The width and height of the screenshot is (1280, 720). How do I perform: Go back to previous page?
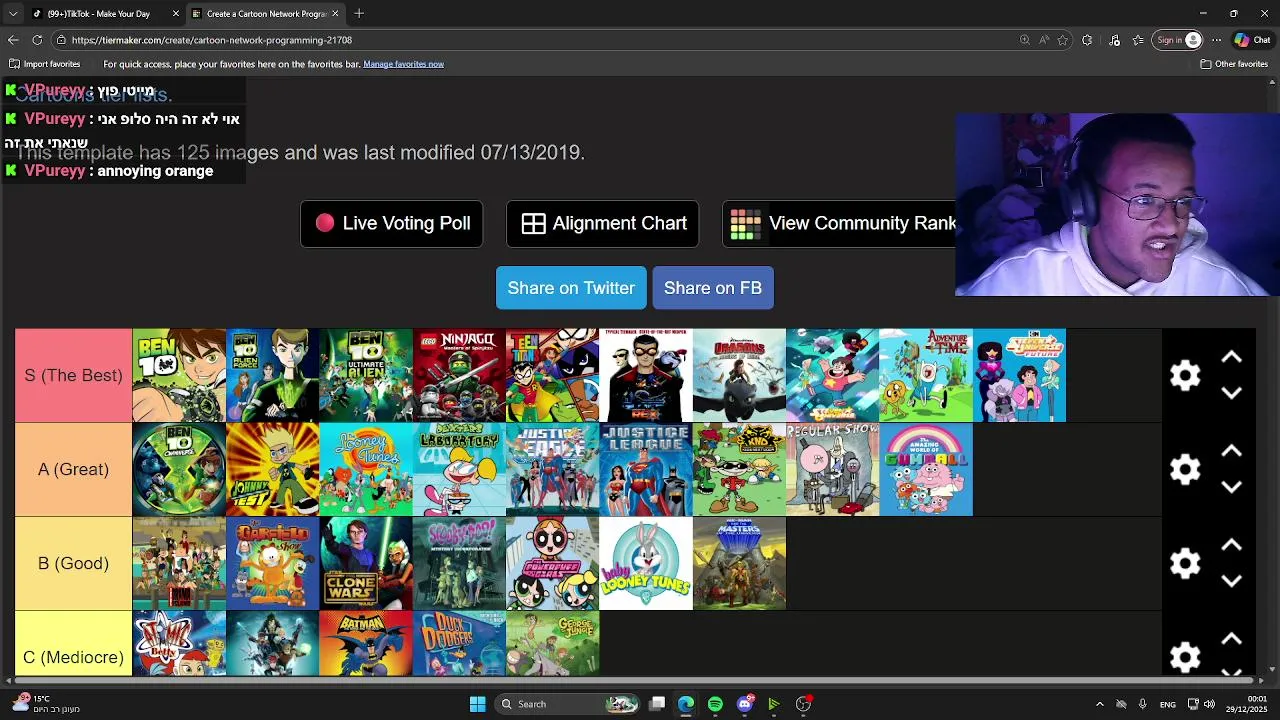click(13, 40)
